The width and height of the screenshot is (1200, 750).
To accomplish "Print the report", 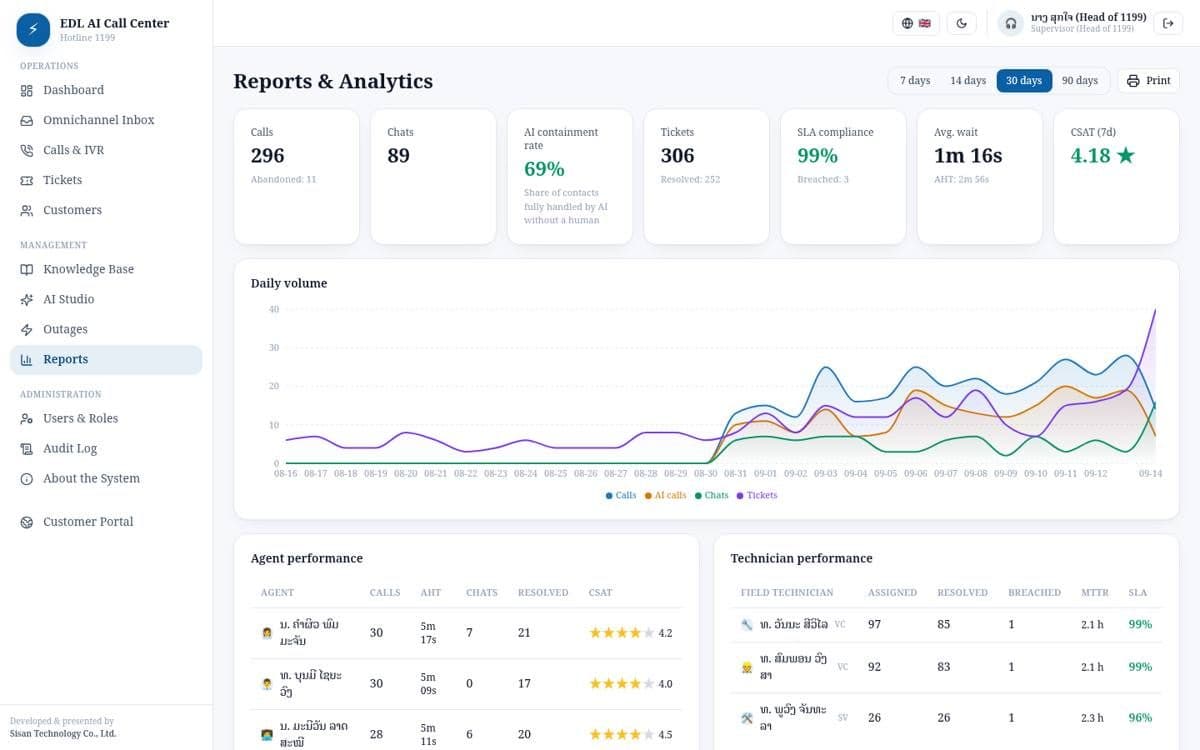I will [x=1148, y=80].
